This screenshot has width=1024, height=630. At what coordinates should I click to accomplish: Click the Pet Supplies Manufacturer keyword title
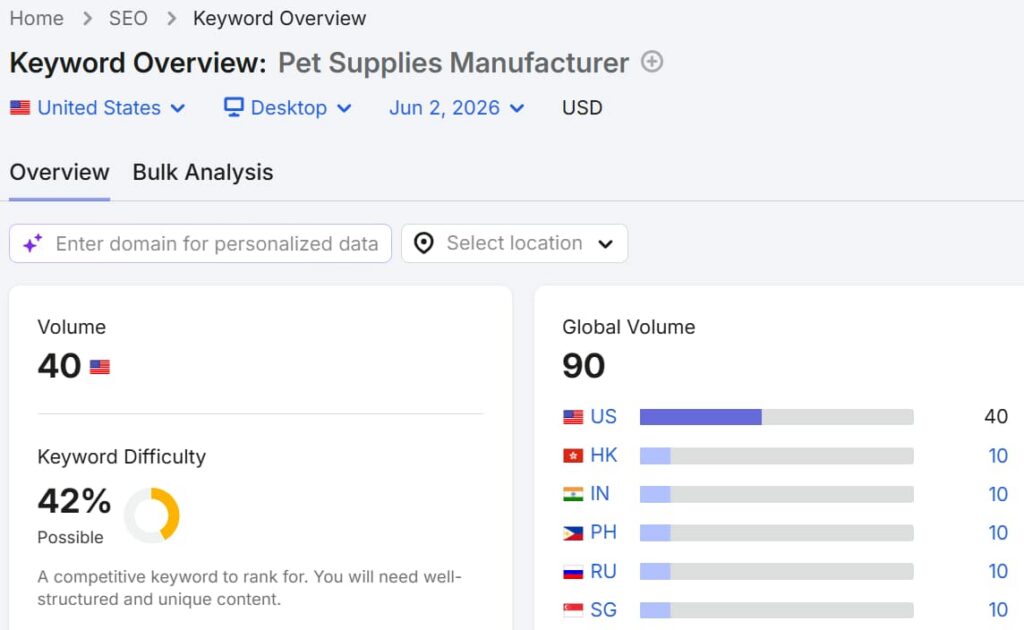(x=454, y=63)
